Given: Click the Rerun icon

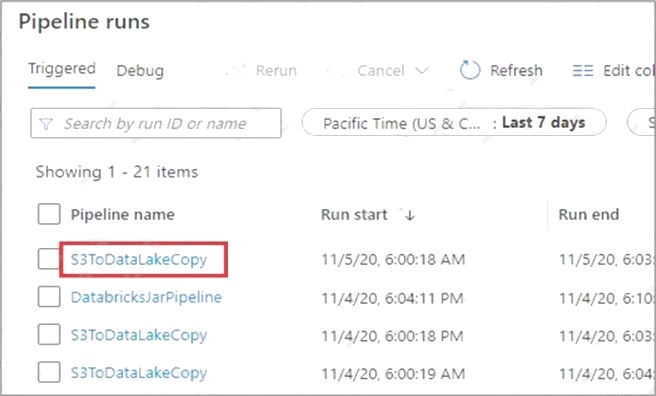Looking at the screenshot, I should point(236,70).
